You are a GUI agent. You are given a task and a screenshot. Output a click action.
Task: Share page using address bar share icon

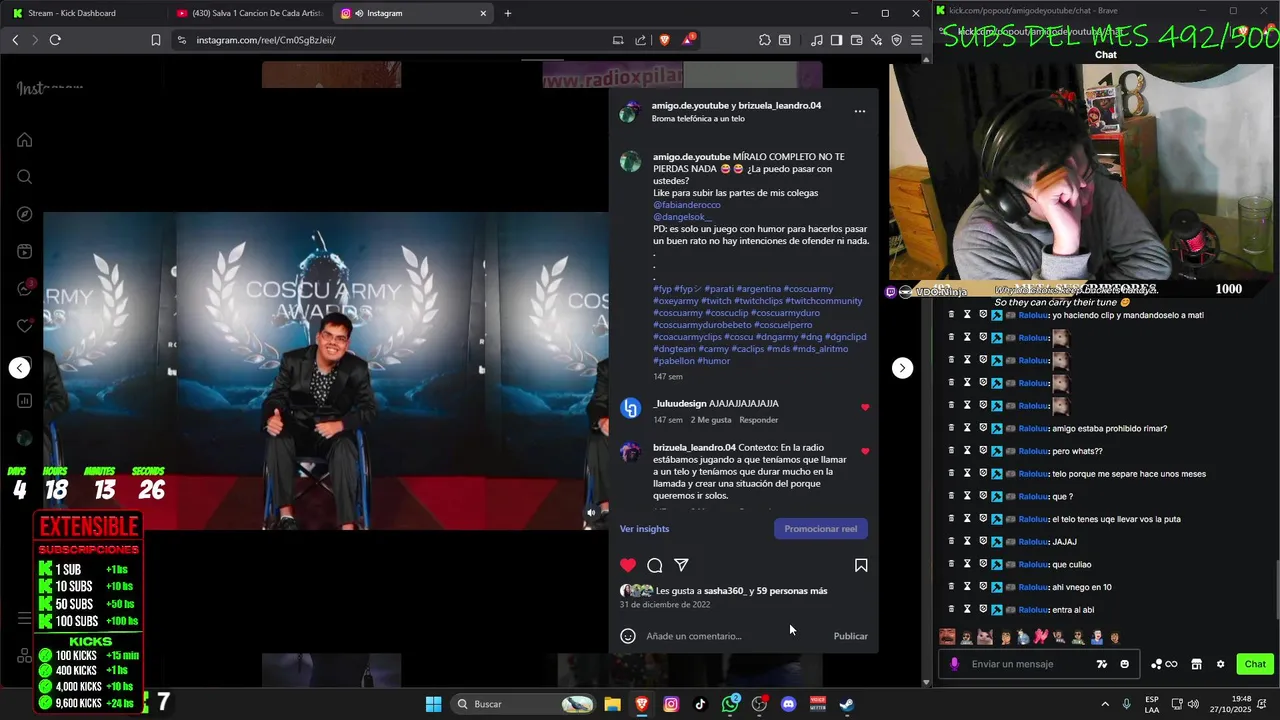pos(640,40)
